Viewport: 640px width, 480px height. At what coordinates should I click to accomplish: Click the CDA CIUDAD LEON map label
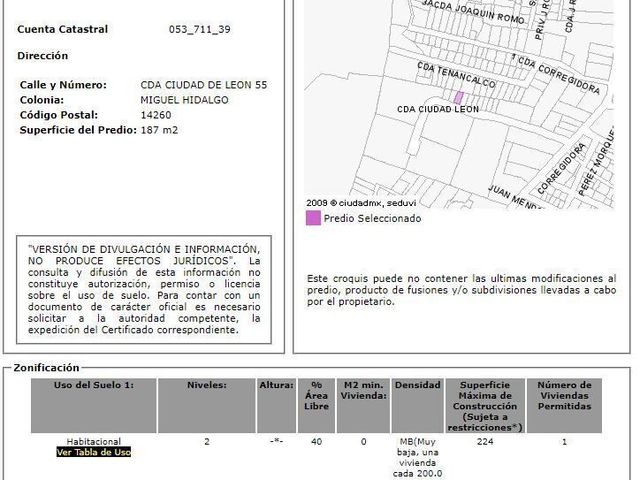click(438, 109)
